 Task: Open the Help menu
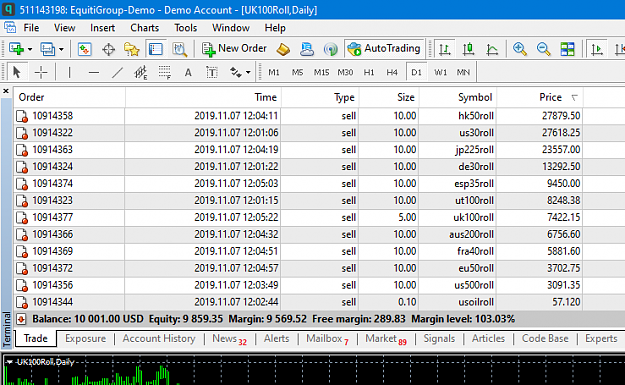click(275, 28)
